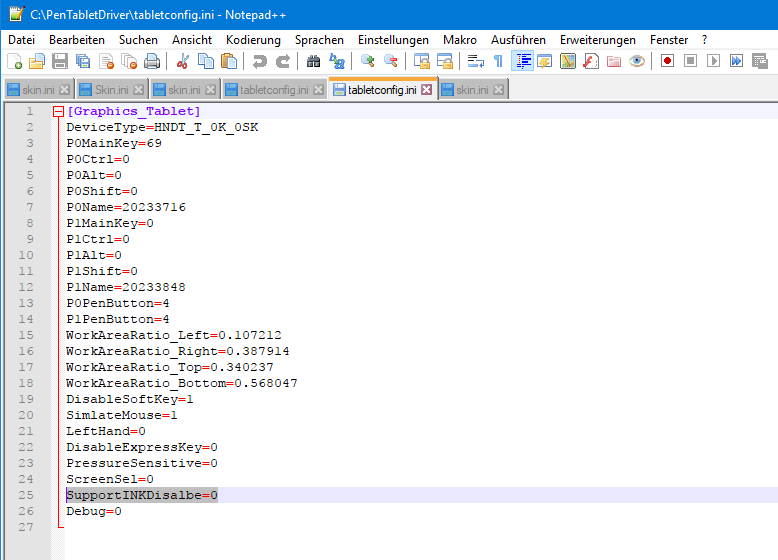Click the New file toolbar icon
This screenshot has height=560, width=778.
pos(14,62)
